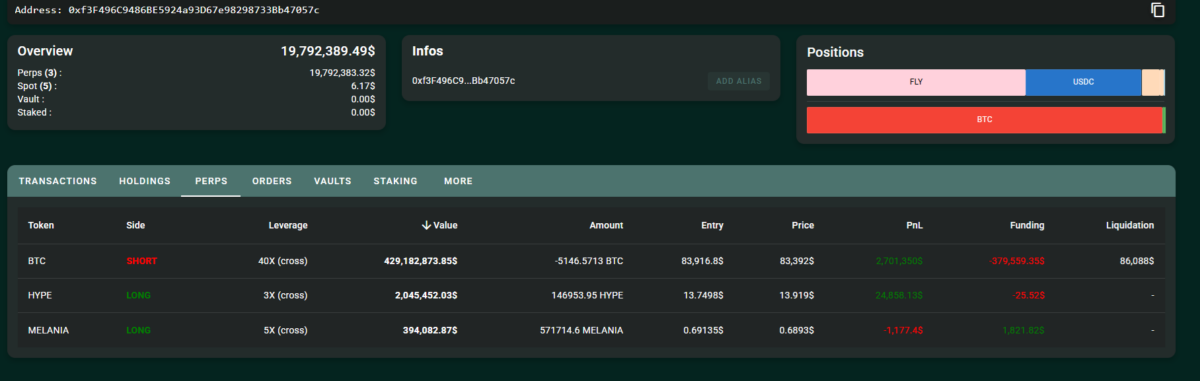Click the Vault overview row label
1200x381 pixels.
pyautogui.click(x=31, y=99)
